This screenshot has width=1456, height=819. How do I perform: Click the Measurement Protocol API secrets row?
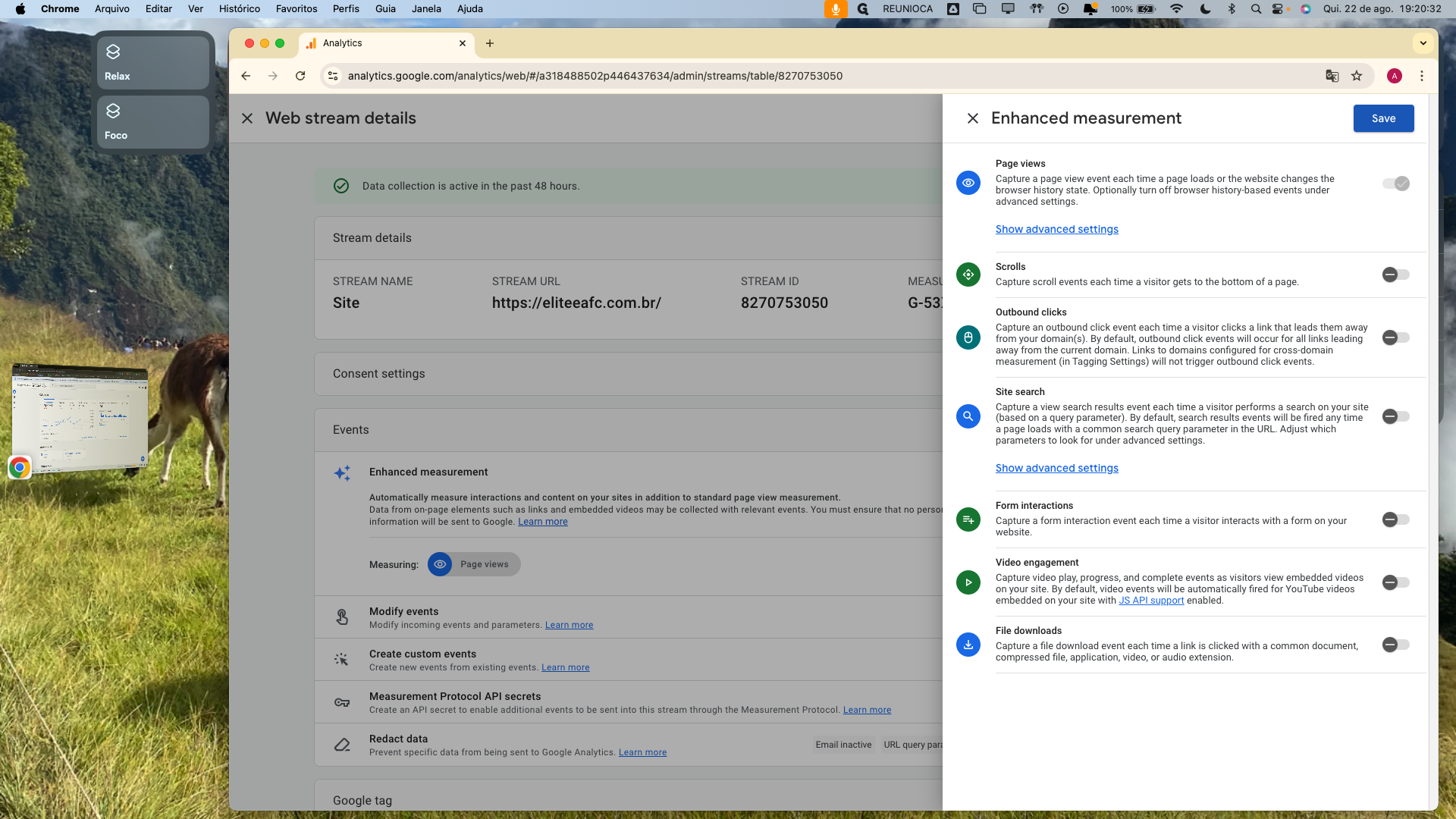628,702
